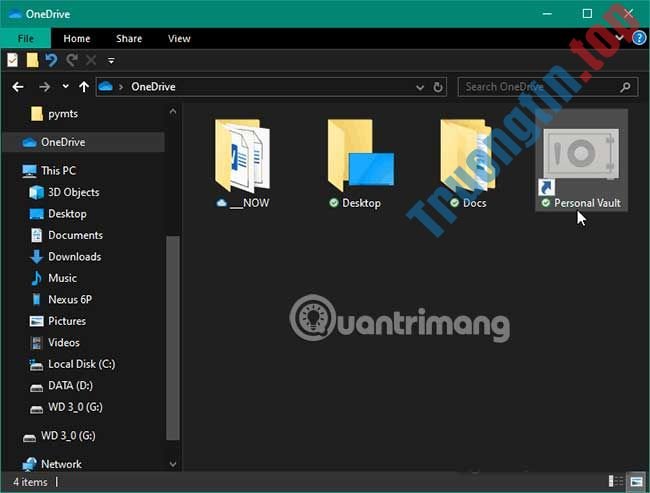Minimize the OneDrive window
The image size is (650, 493).
coord(547,14)
